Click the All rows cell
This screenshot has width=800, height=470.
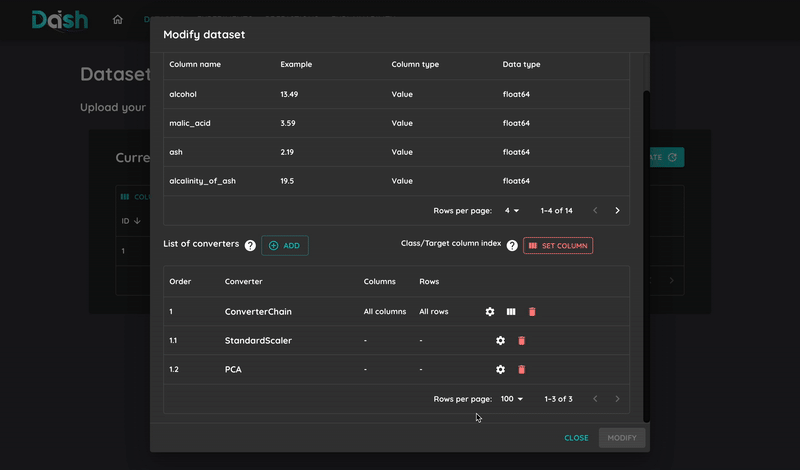click(434, 311)
